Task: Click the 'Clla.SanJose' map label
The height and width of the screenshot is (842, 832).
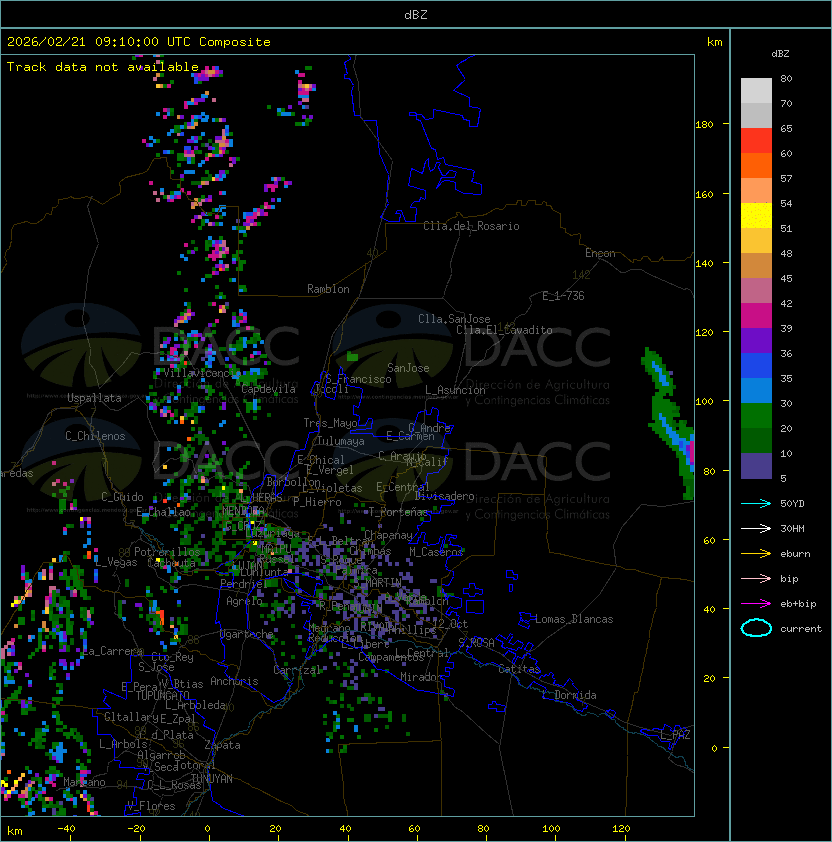Action: (454, 319)
